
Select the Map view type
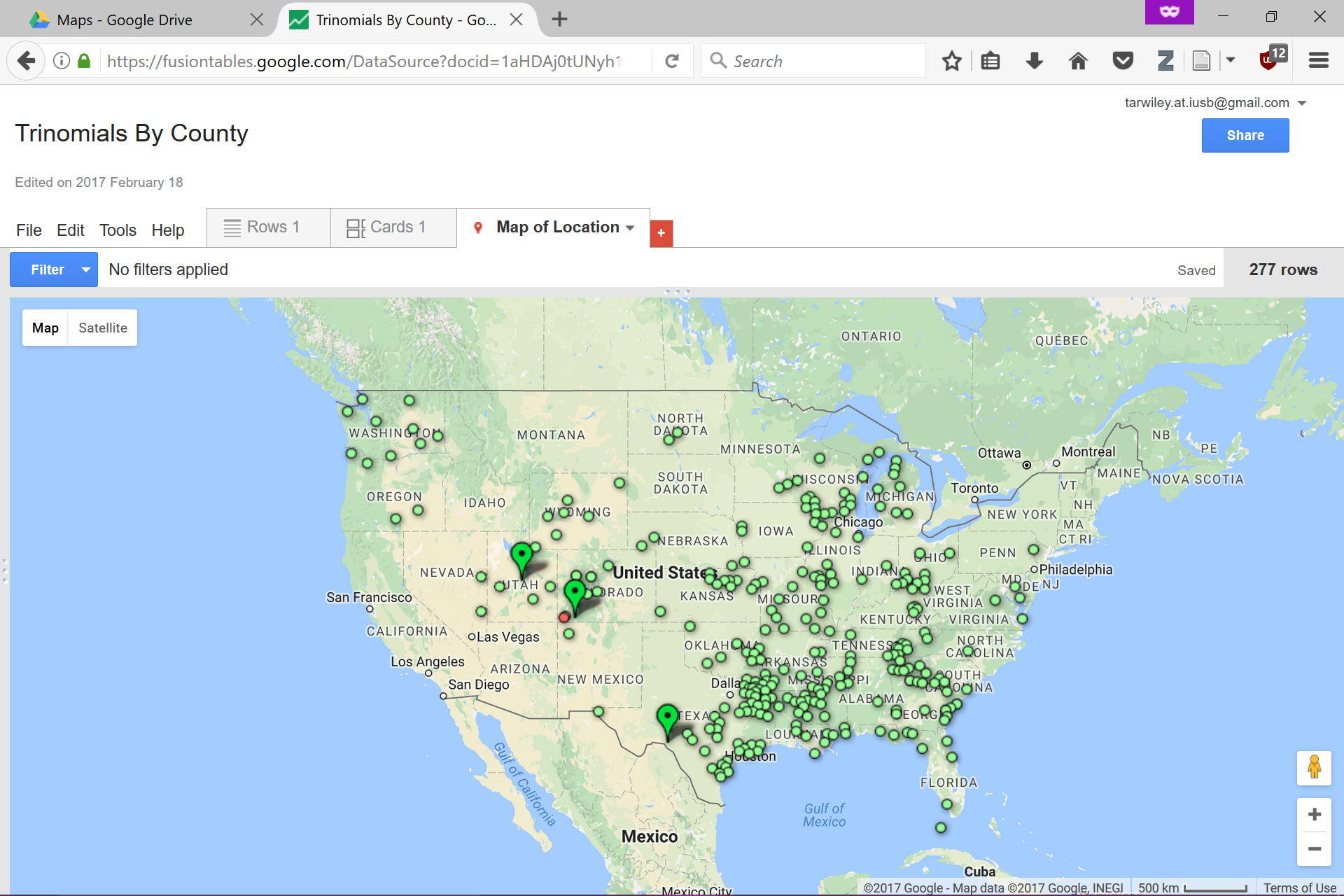point(45,328)
